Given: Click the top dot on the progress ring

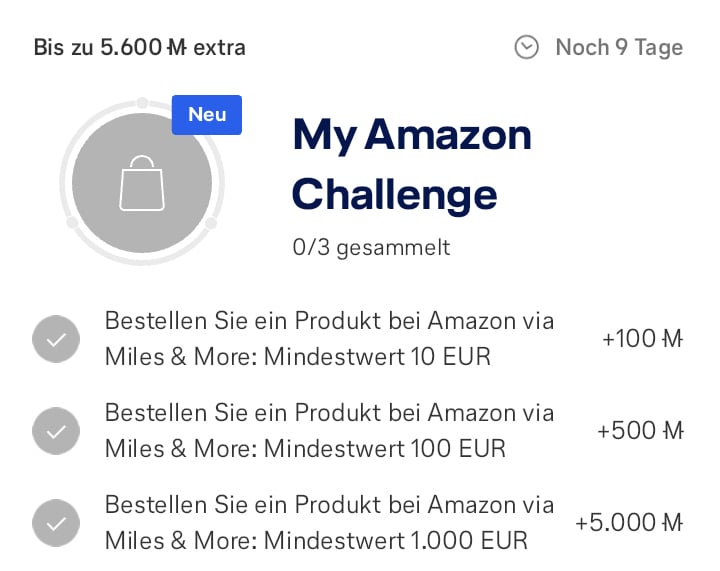Looking at the screenshot, I should [142, 102].
